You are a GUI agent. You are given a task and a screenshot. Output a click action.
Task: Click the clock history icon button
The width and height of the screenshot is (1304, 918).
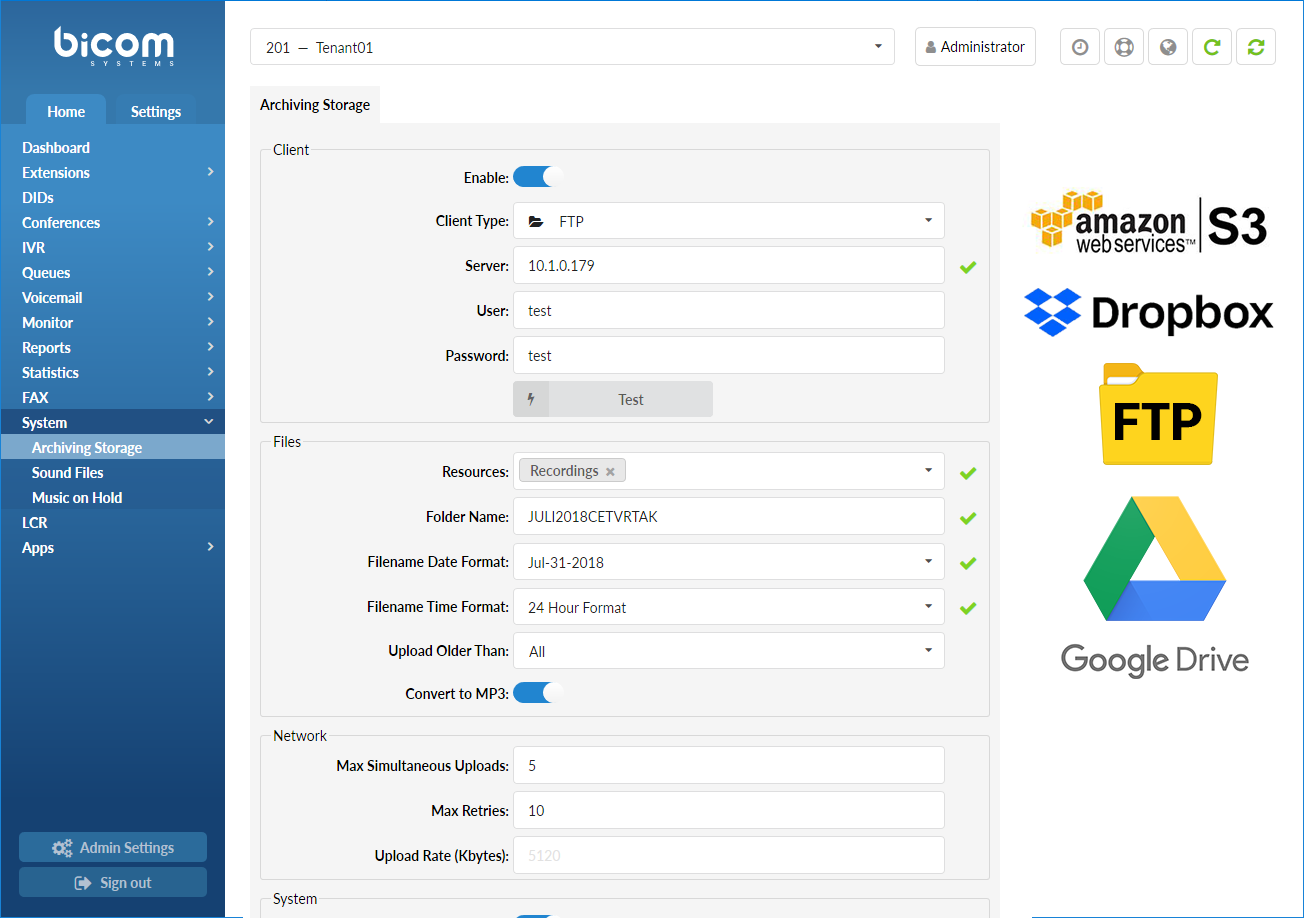[x=1080, y=47]
